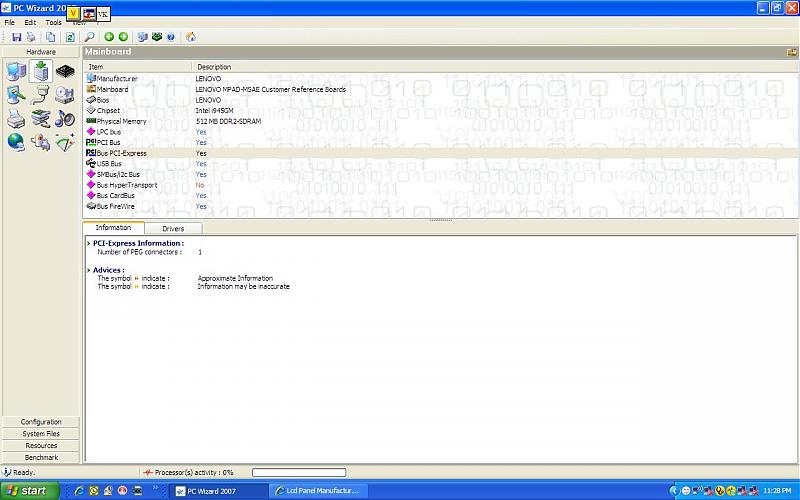Viewport: 800px width, 500px height.
Task: Open the Printer hardware category icon
Action: (x=16, y=118)
